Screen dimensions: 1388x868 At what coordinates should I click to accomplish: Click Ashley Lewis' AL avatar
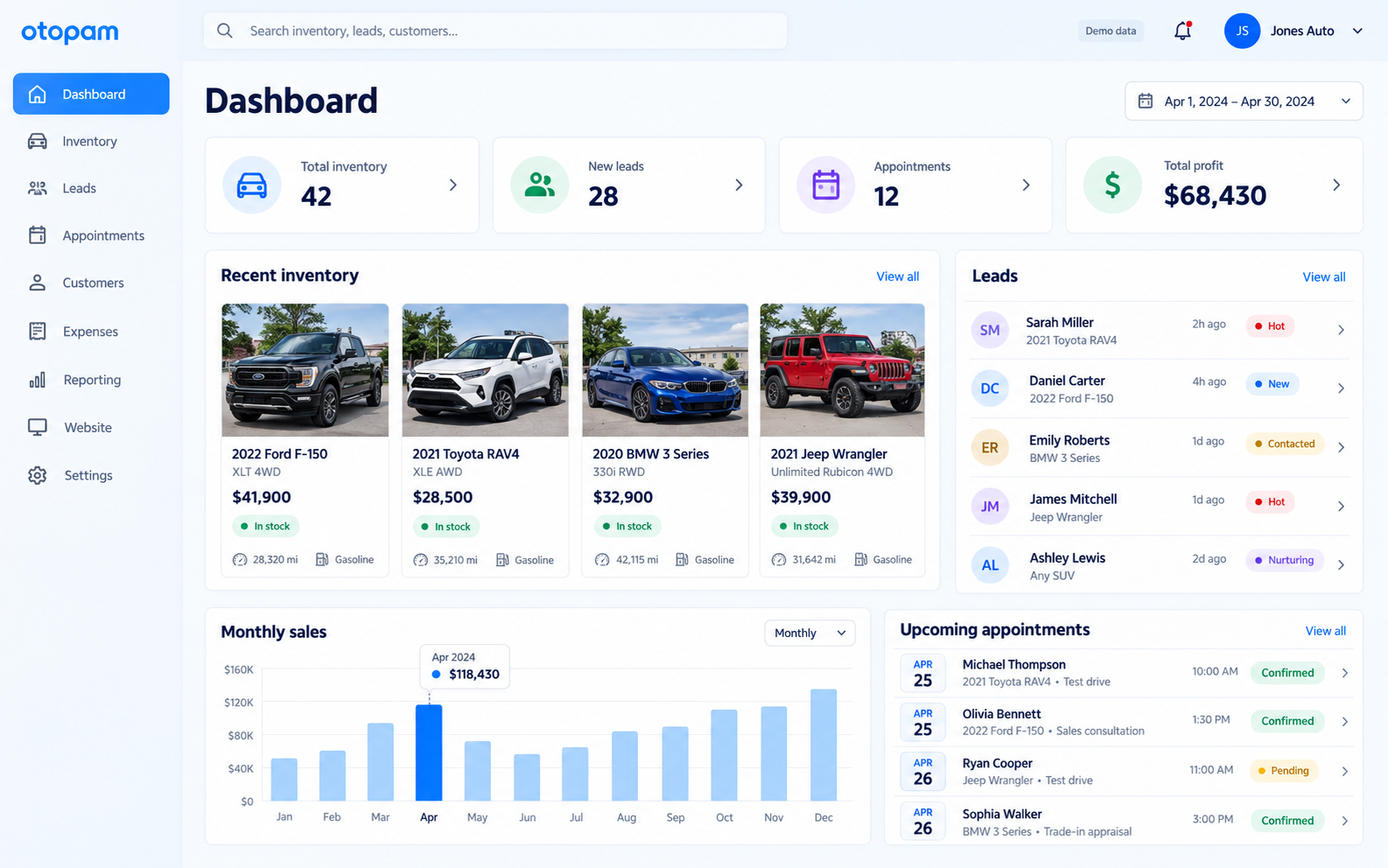990,565
